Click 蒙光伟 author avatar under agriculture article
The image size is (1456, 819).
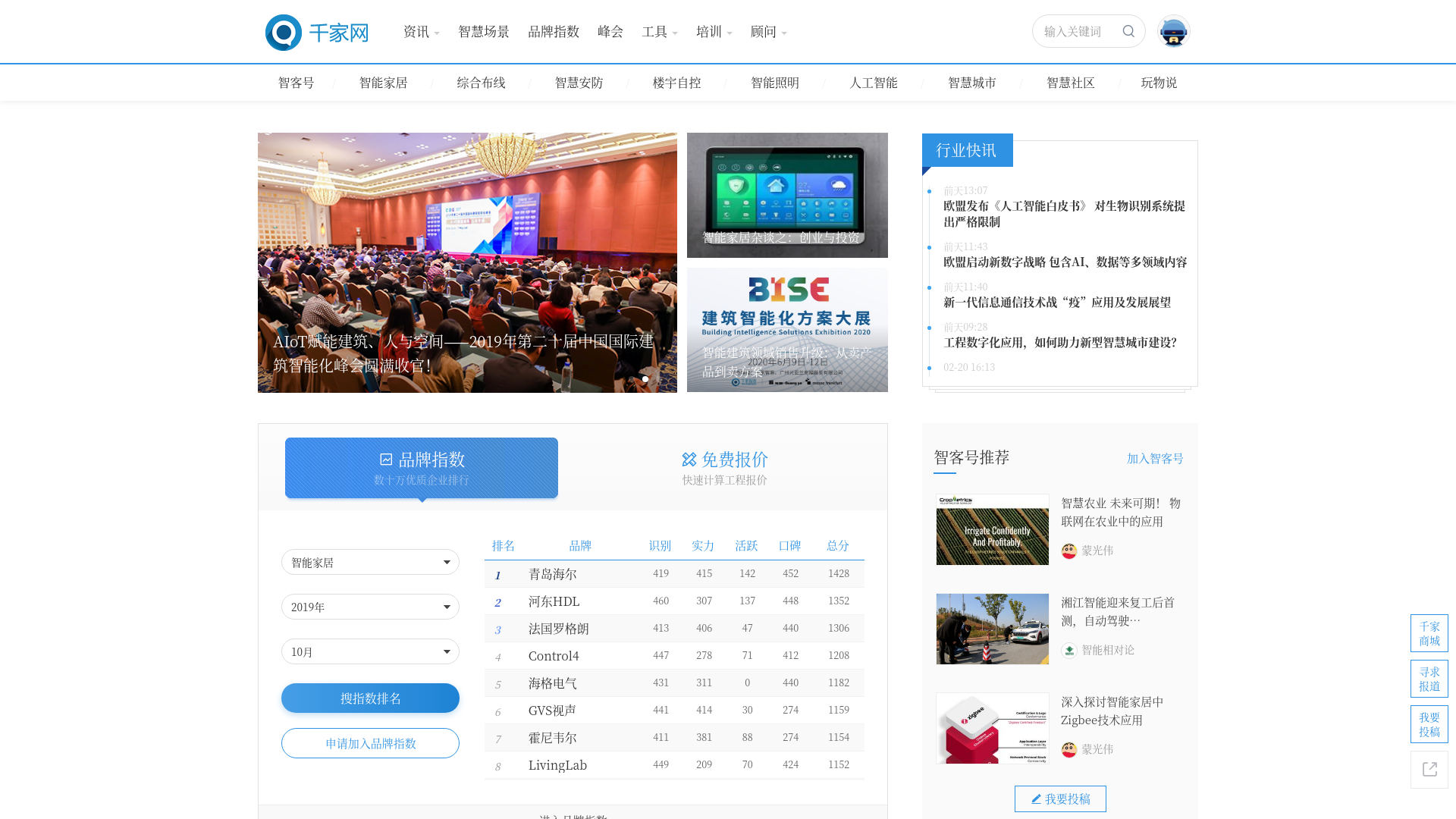point(1069,551)
